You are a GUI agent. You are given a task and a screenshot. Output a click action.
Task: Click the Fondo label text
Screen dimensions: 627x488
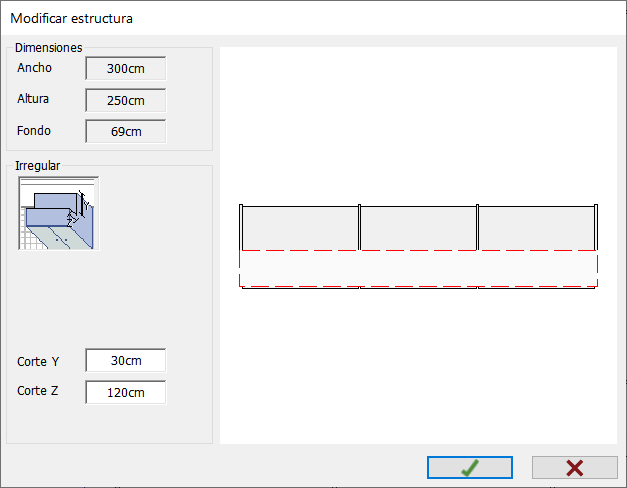coord(34,131)
